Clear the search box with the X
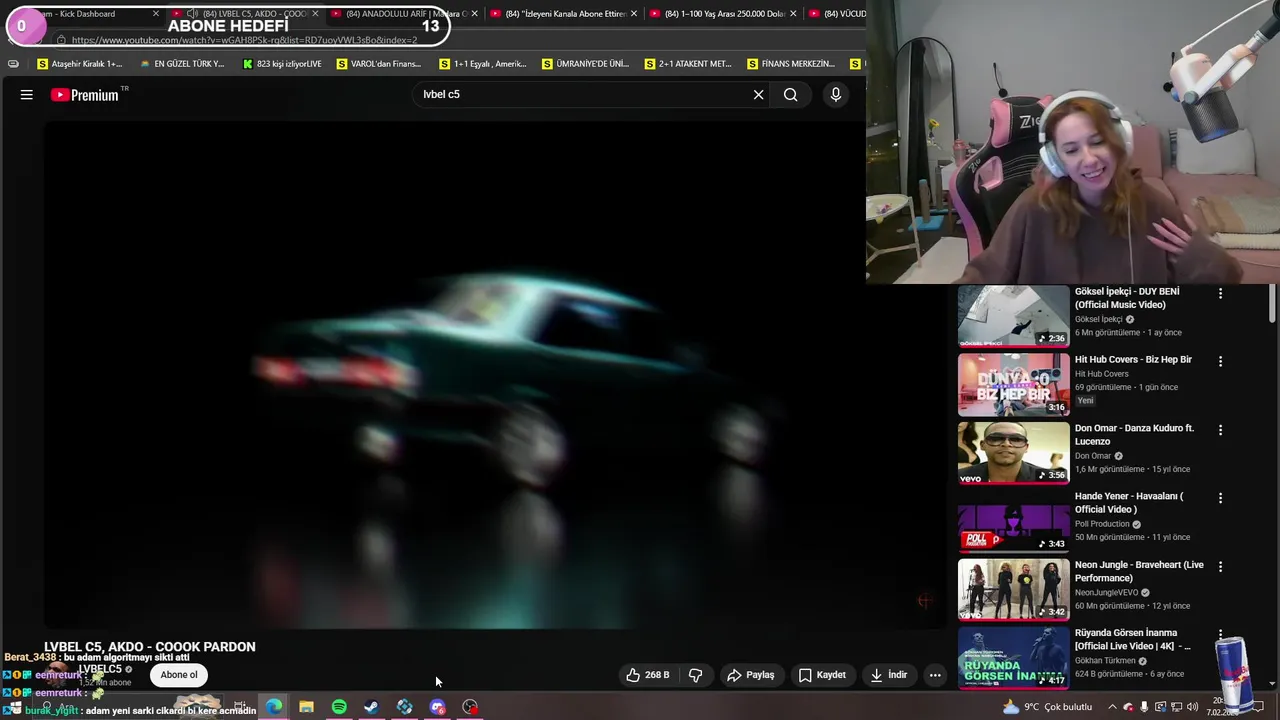This screenshot has height=720, width=1280. [x=758, y=95]
